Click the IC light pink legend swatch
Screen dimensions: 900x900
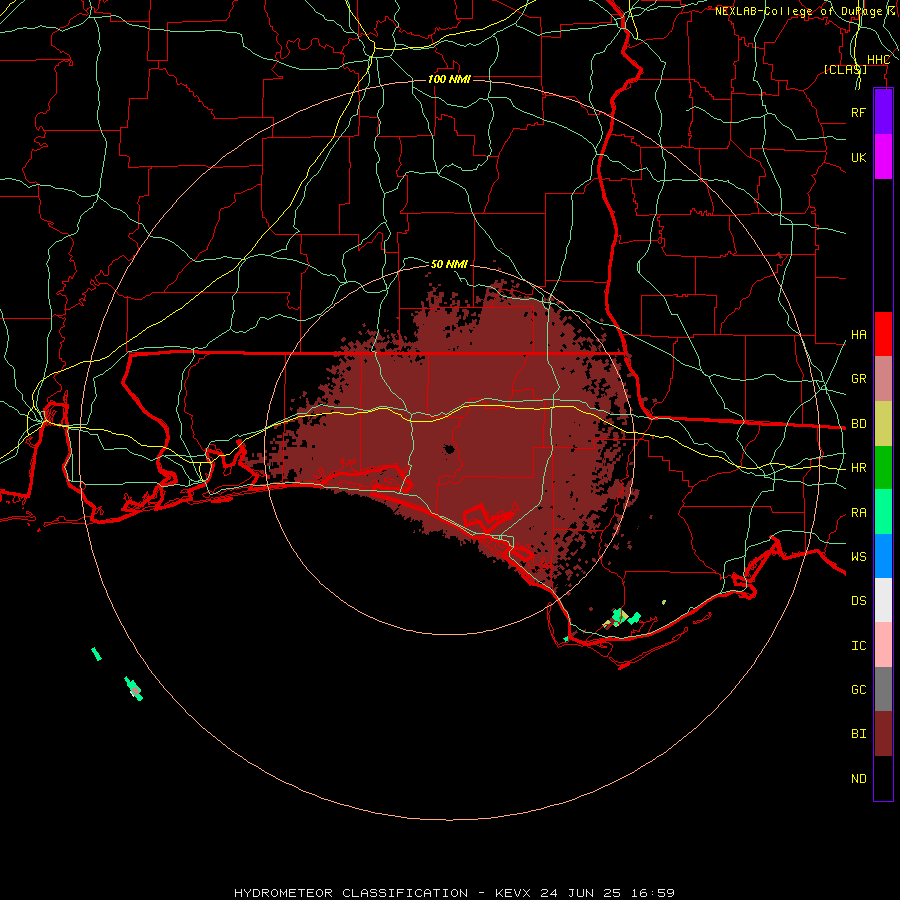coord(883,645)
